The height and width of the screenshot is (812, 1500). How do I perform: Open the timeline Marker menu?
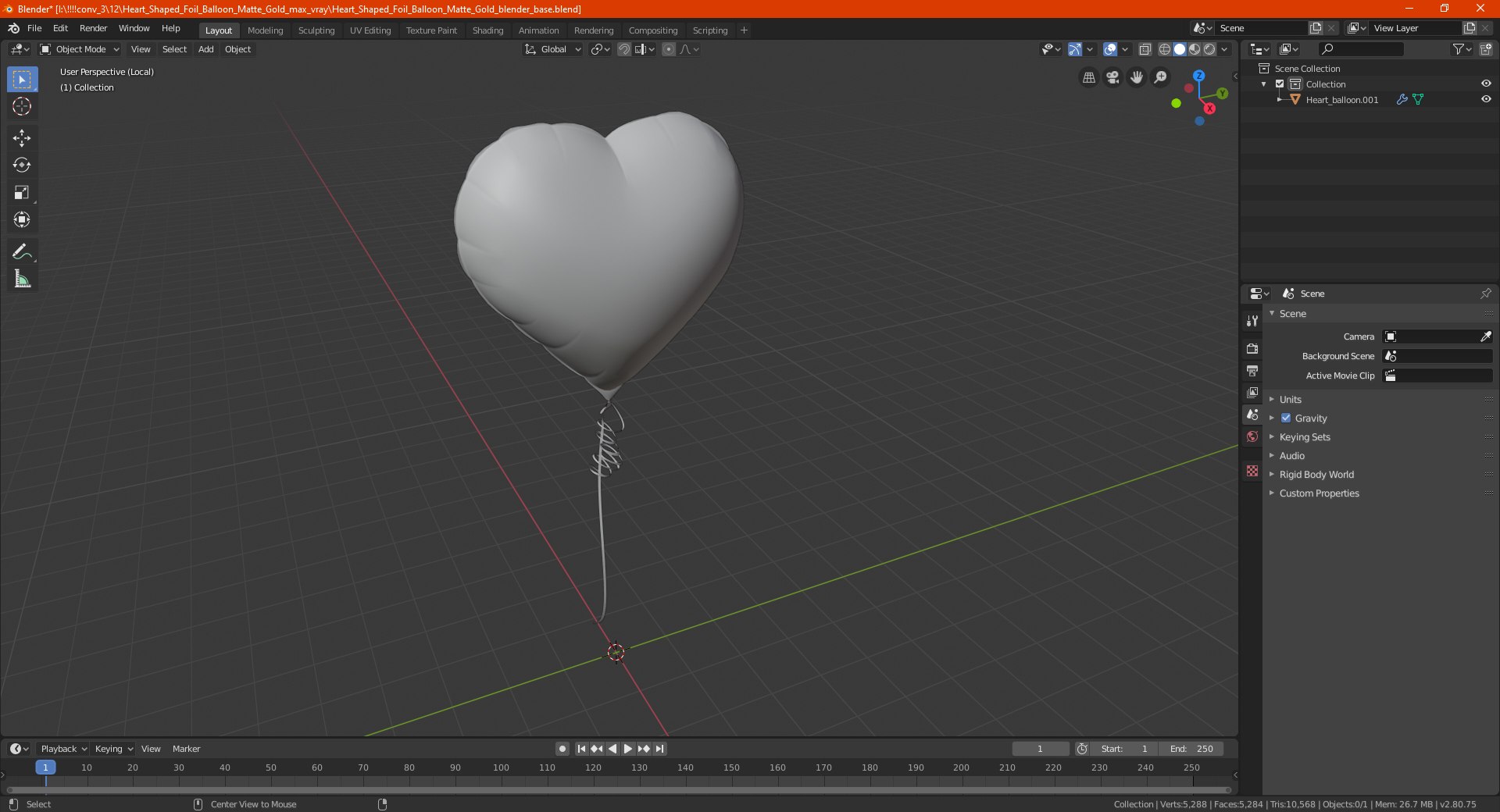tap(186, 749)
